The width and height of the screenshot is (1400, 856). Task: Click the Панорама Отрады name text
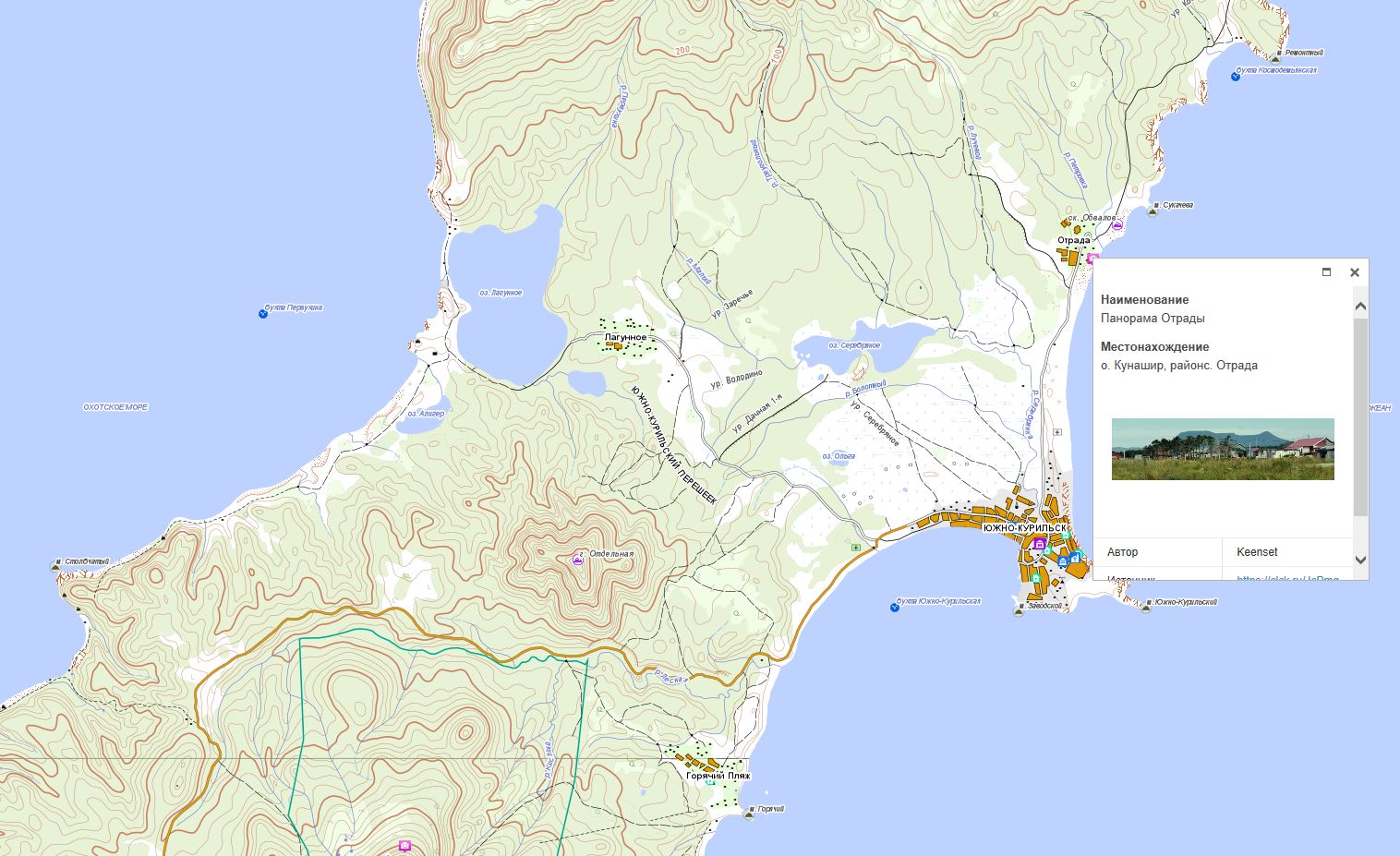pyautogui.click(x=1153, y=319)
